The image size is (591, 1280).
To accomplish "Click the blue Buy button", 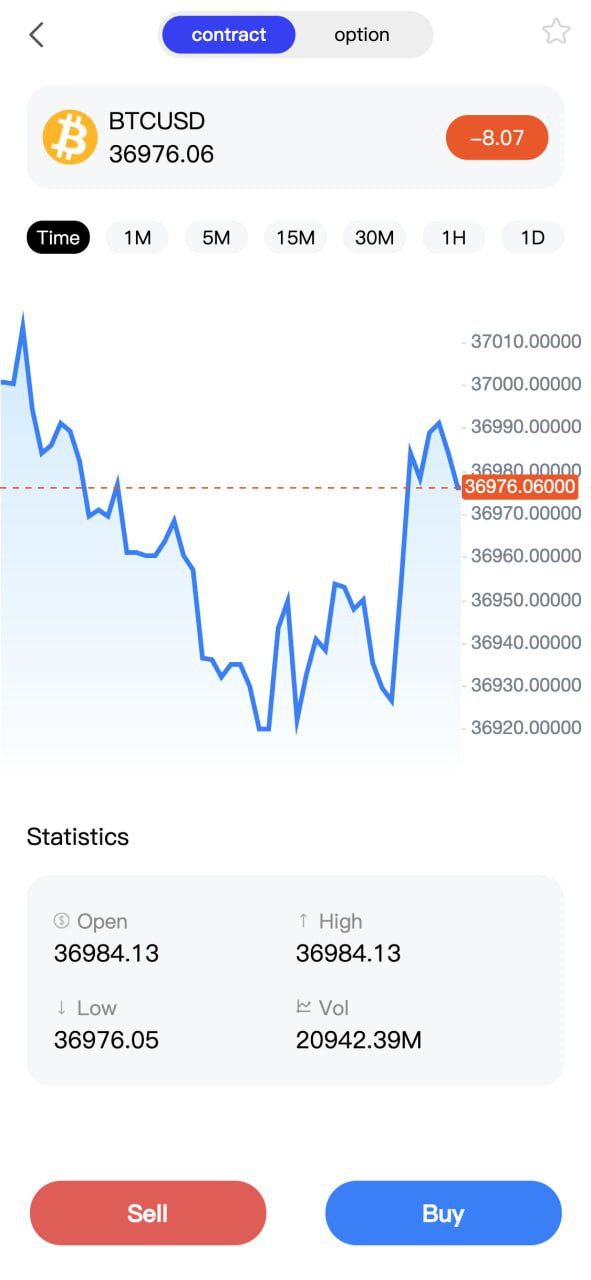I will pos(443,1213).
